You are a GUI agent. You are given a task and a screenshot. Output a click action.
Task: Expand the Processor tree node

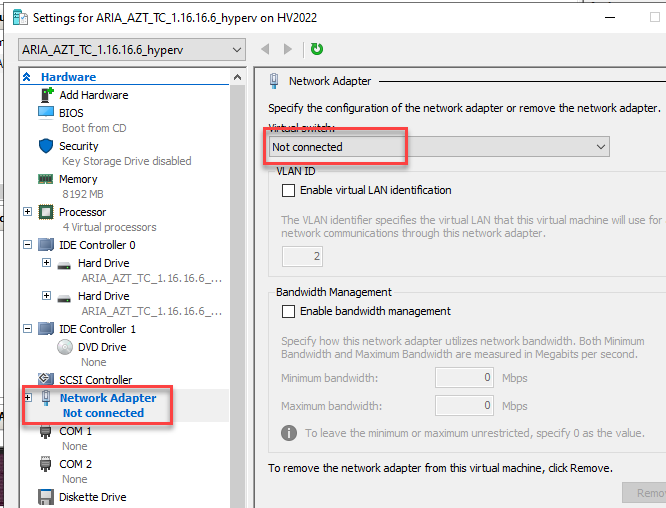(x=28, y=212)
